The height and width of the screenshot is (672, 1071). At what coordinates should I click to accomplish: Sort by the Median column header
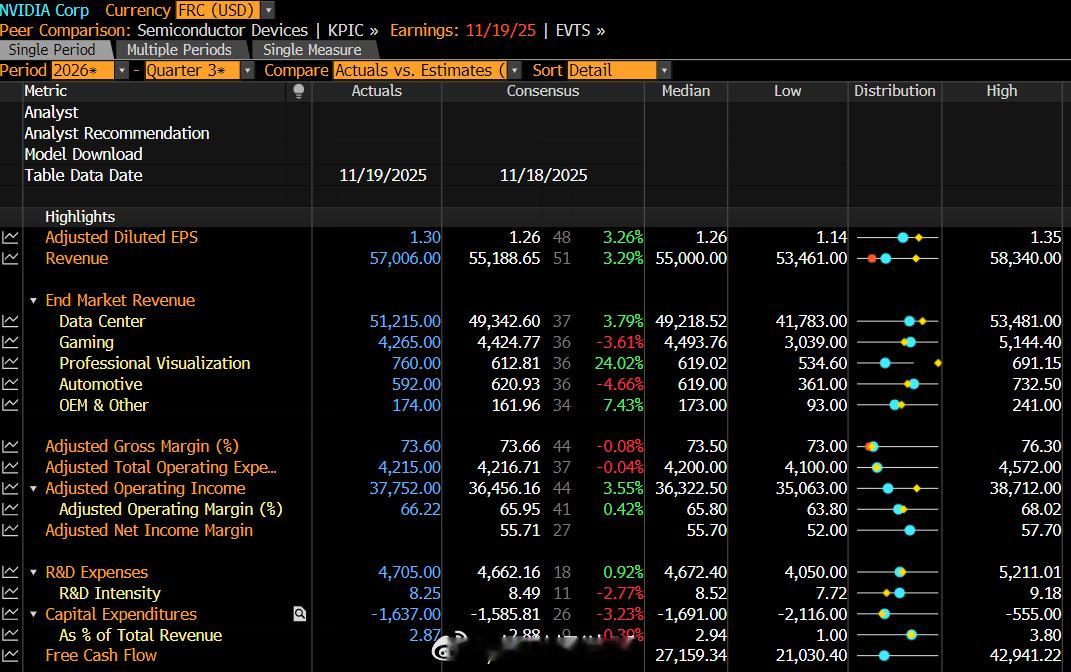tap(686, 92)
